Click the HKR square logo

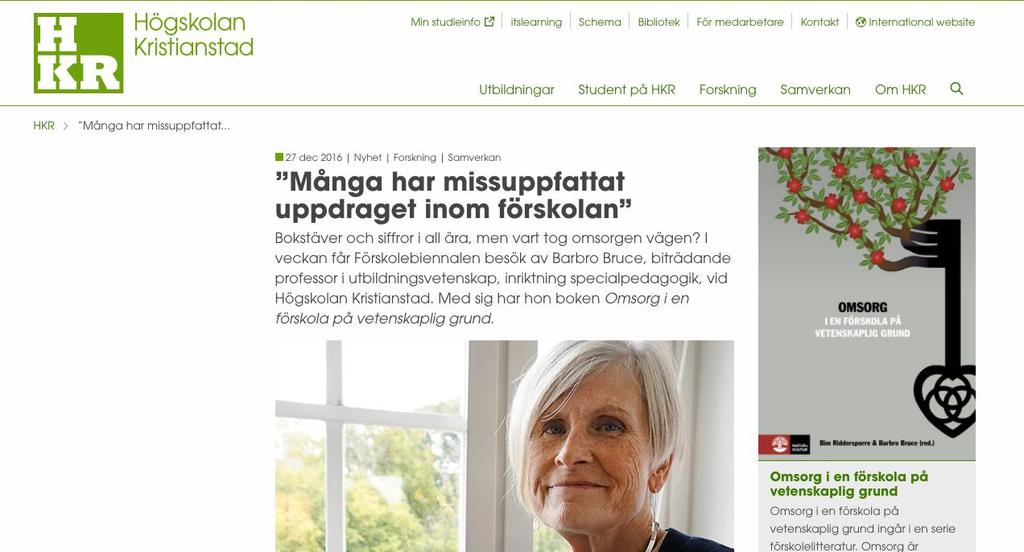[x=78, y=53]
